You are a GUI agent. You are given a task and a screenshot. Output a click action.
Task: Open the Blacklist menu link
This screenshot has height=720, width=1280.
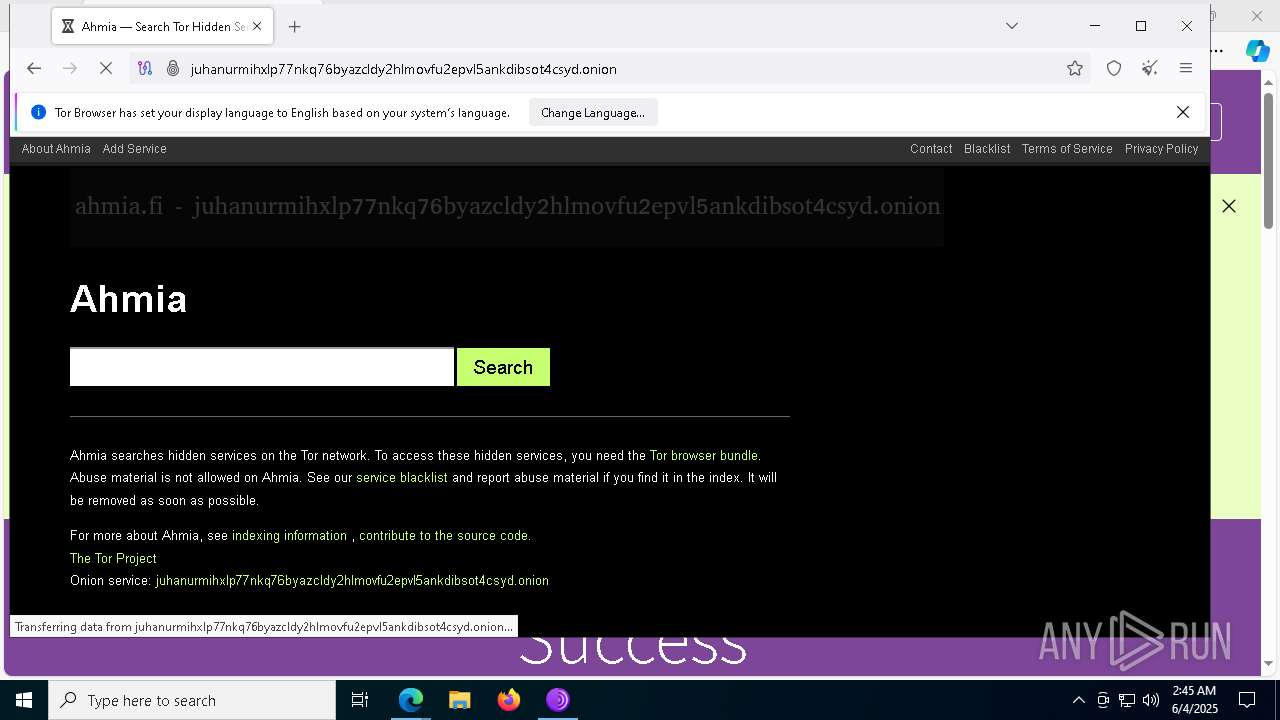pyautogui.click(x=987, y=149)
